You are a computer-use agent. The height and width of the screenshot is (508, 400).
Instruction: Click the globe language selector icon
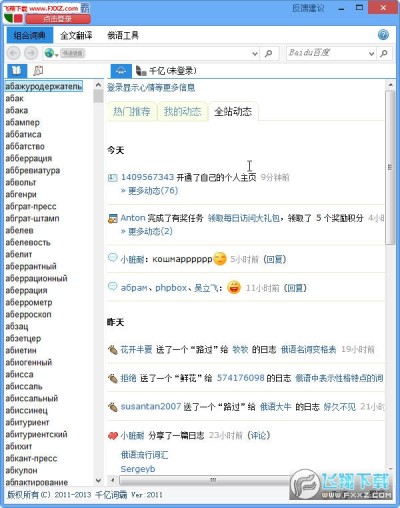(51, 53)
